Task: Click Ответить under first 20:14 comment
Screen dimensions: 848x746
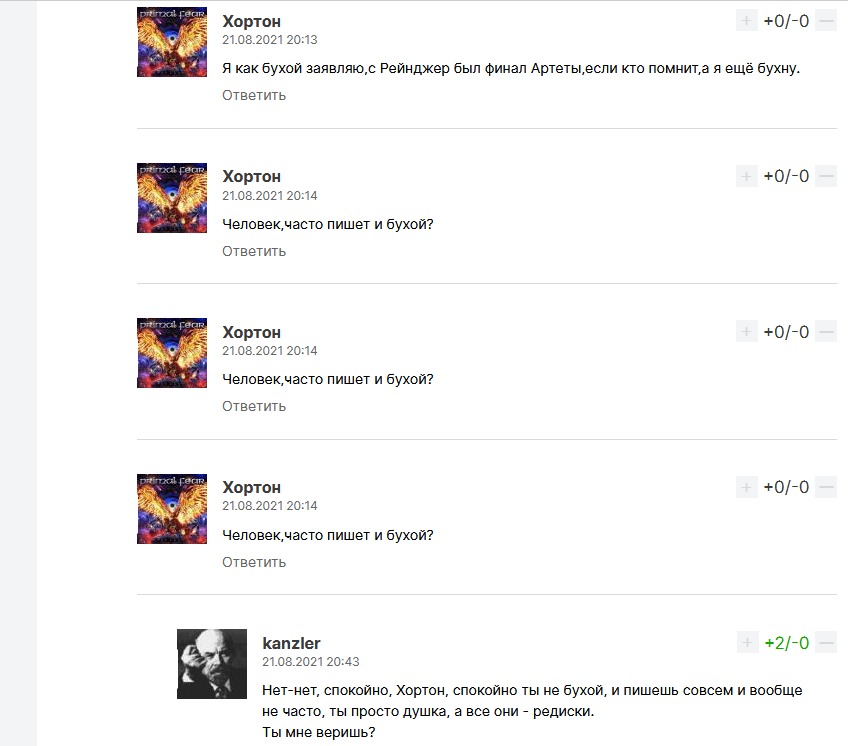Action: pos(254,251)
